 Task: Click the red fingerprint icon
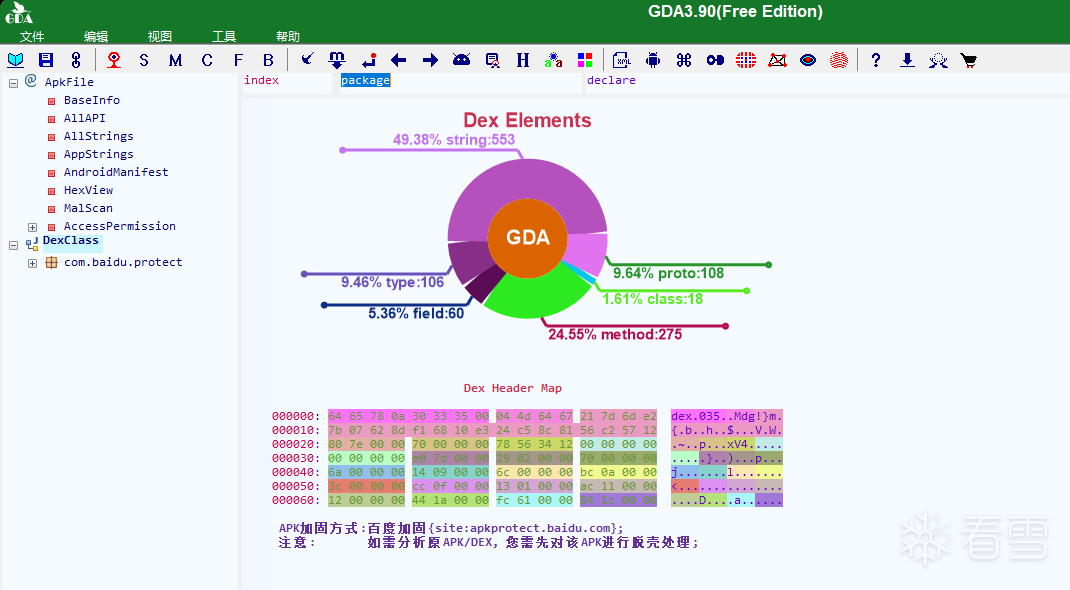pyautogui.click(x=839, y=60)
